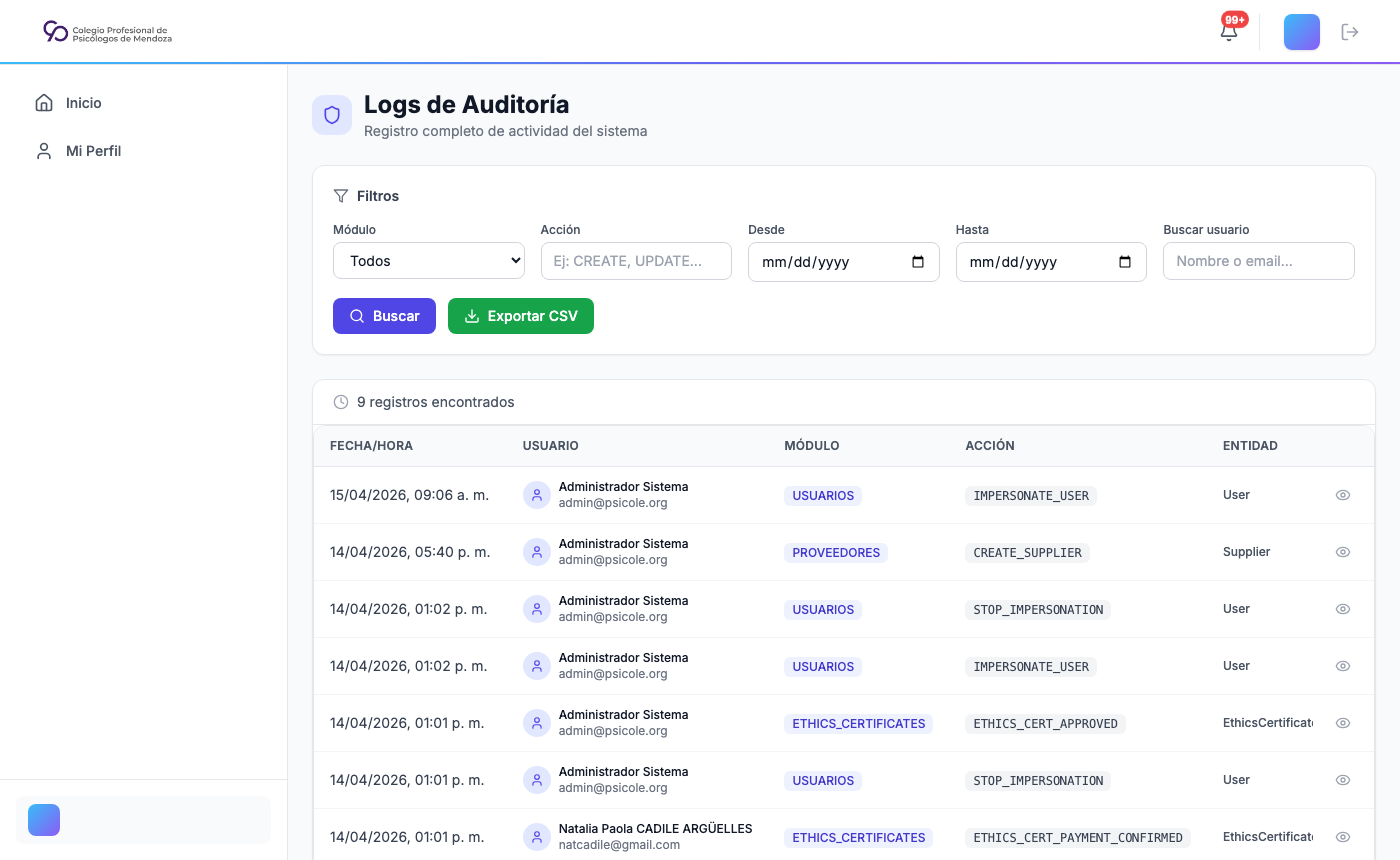This screenshot has width=1400, height=860.
Task: View details of the 14/04/2026 01:02 STOP_IMPERSONATION log
Action: 1343,609
